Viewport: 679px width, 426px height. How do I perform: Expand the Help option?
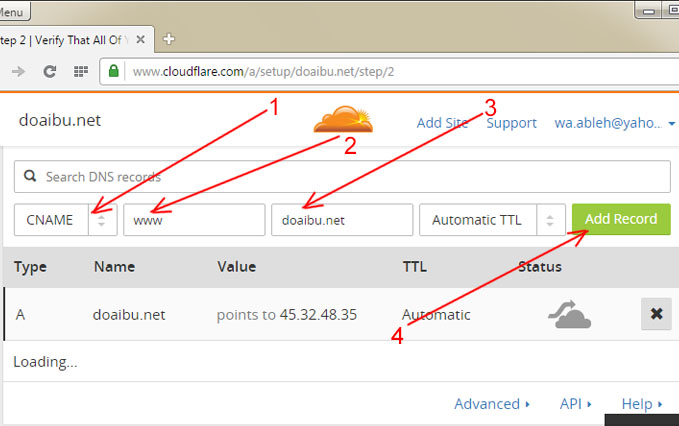642,404
